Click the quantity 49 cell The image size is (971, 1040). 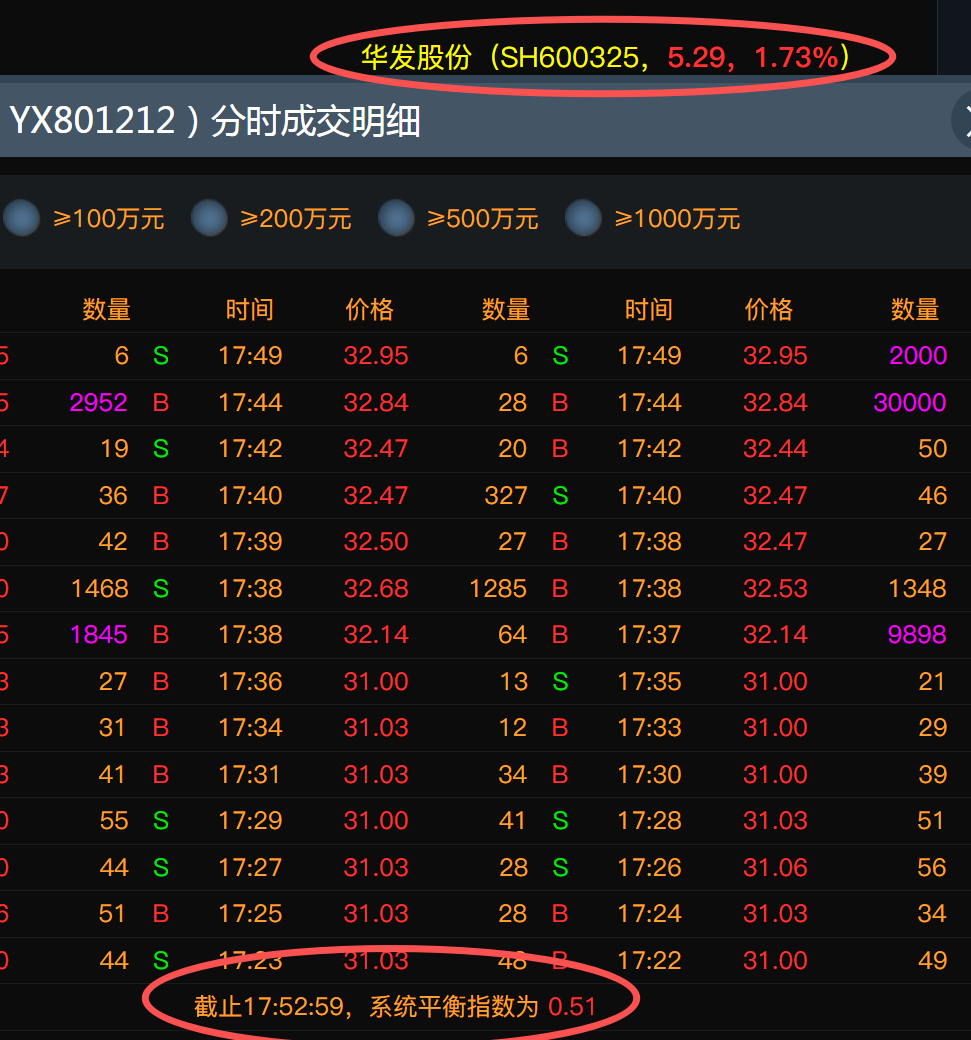pyautogui.click(x=931, y=960)
